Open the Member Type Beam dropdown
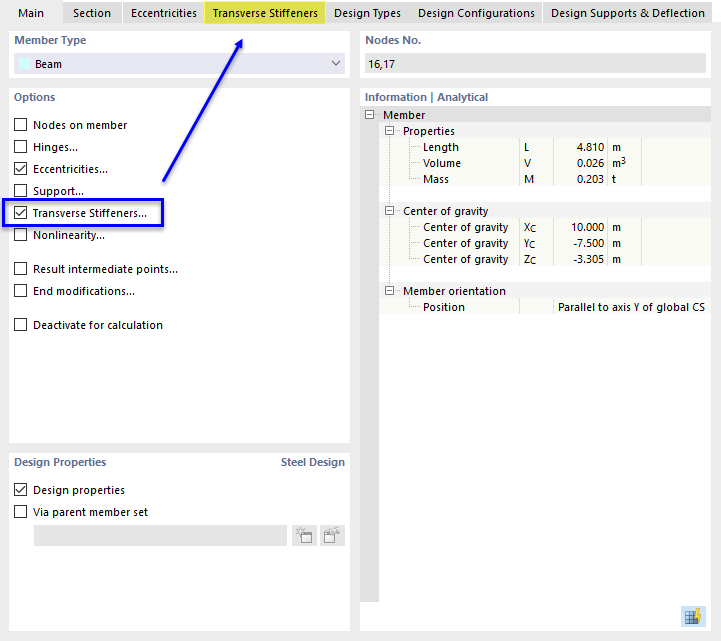 click(179, 63)
